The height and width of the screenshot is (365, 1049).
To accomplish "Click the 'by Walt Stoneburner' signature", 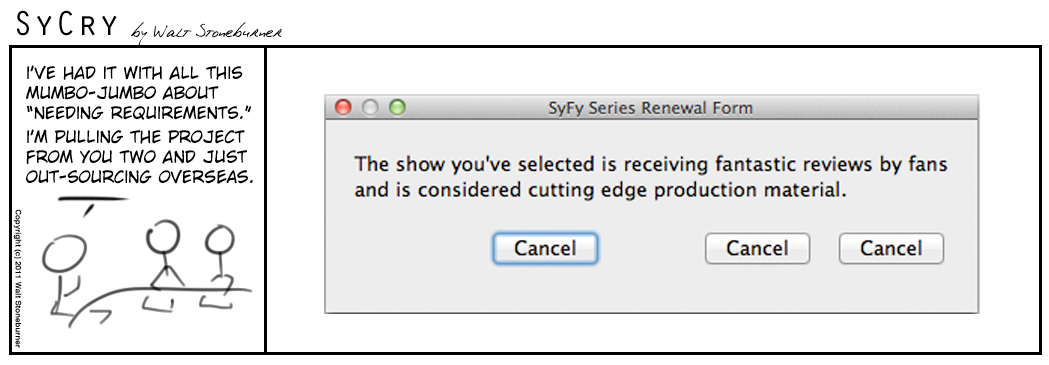I will pyautogui.click(x=207, y=33).
